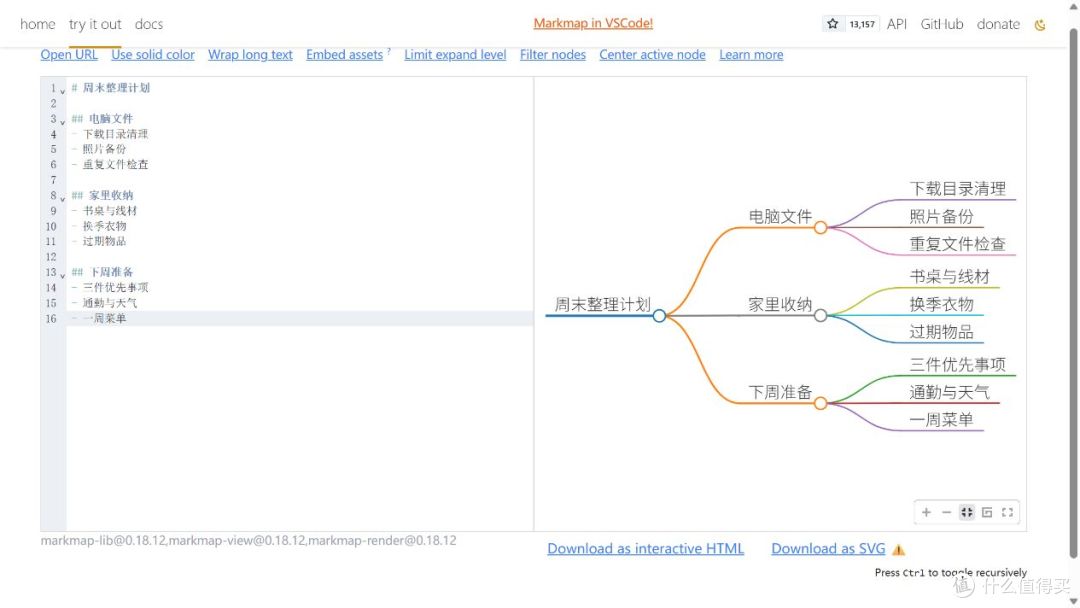Toggle the editor panel icon
This screenshot has height=608, width=1080.
(987, 512)
